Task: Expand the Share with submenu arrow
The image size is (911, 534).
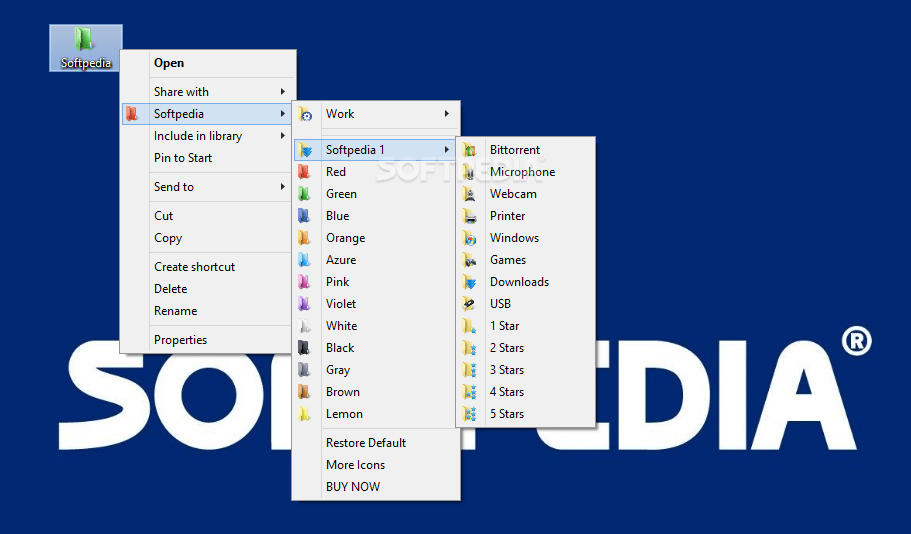Action: (282, 92)
